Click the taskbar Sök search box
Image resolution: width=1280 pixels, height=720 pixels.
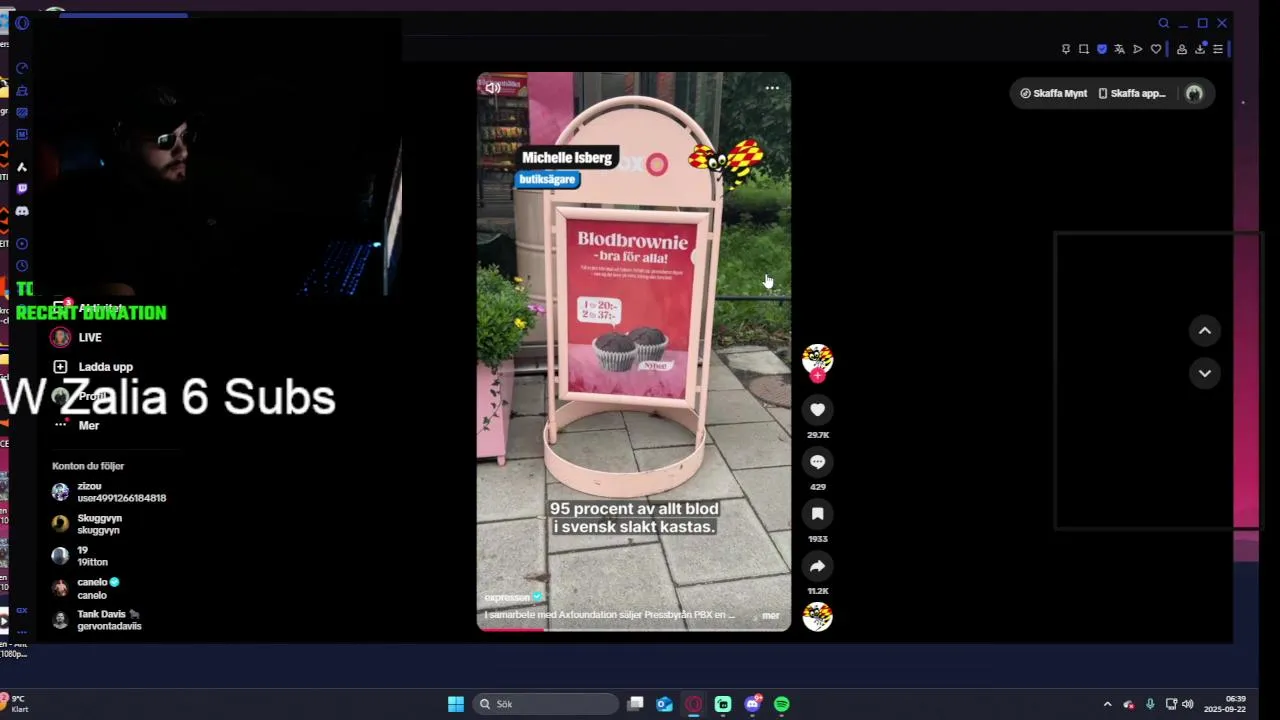click(x=545, y=704)
